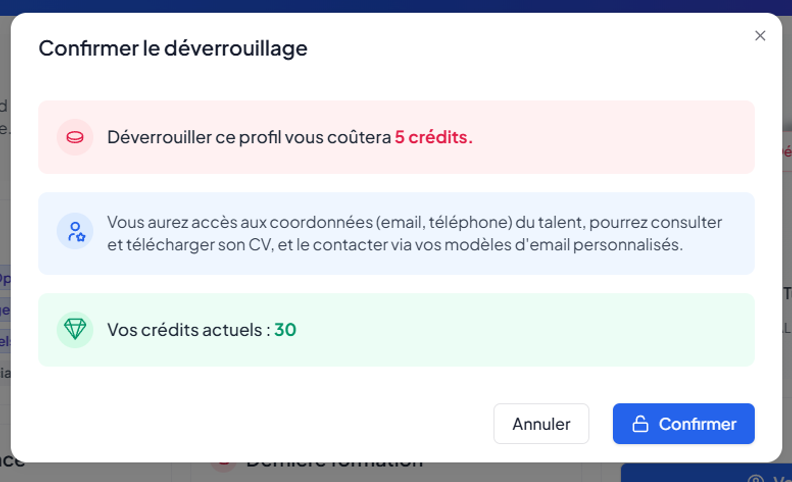Viewport: 792px width, 482px height.
Task: Confirm unlocking with the Confirmer button
Action: [x=684, y=424]
